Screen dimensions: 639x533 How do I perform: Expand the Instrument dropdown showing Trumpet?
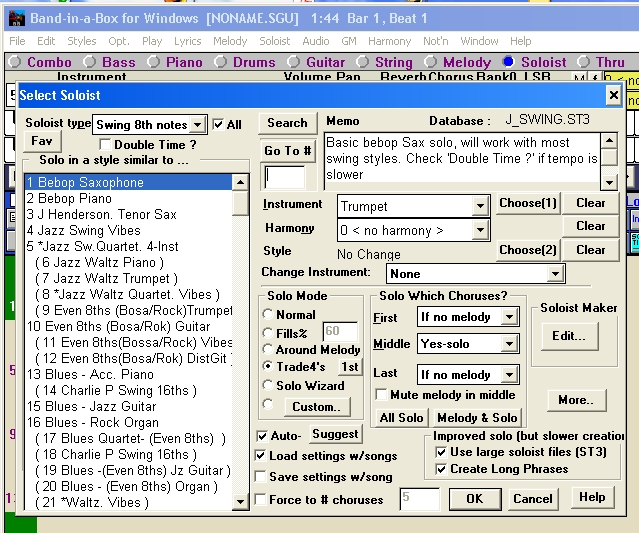pos(480,206)
